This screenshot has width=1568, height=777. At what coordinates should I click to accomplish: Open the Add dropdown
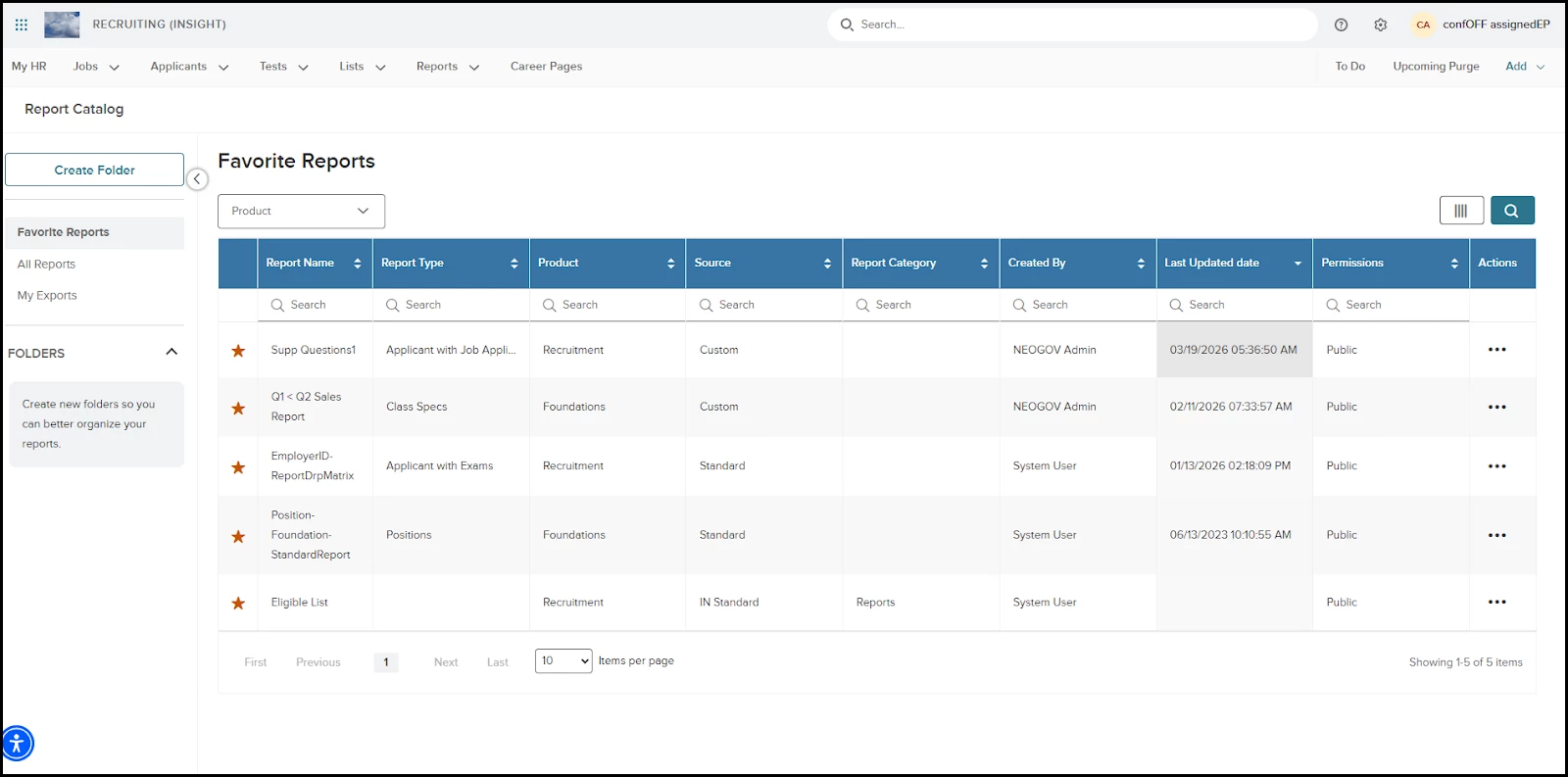click(x=1525, y=67)
